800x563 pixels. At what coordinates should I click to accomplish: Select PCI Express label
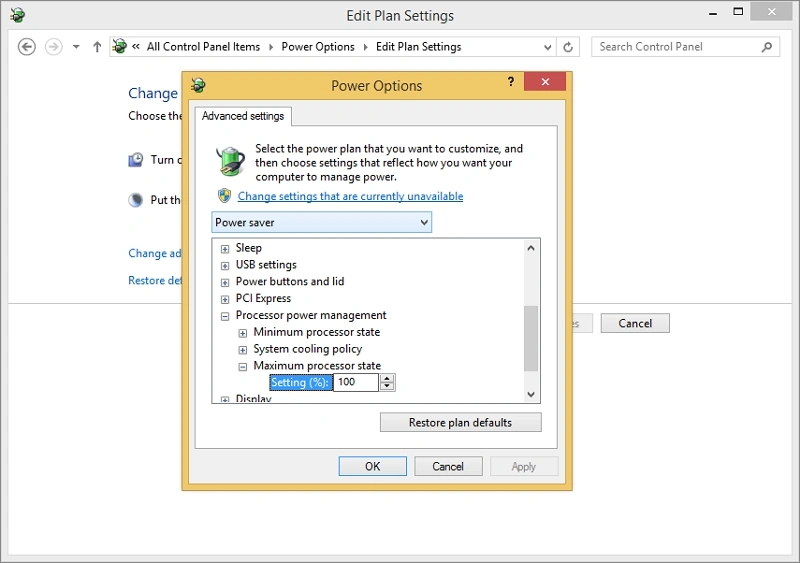263,299
